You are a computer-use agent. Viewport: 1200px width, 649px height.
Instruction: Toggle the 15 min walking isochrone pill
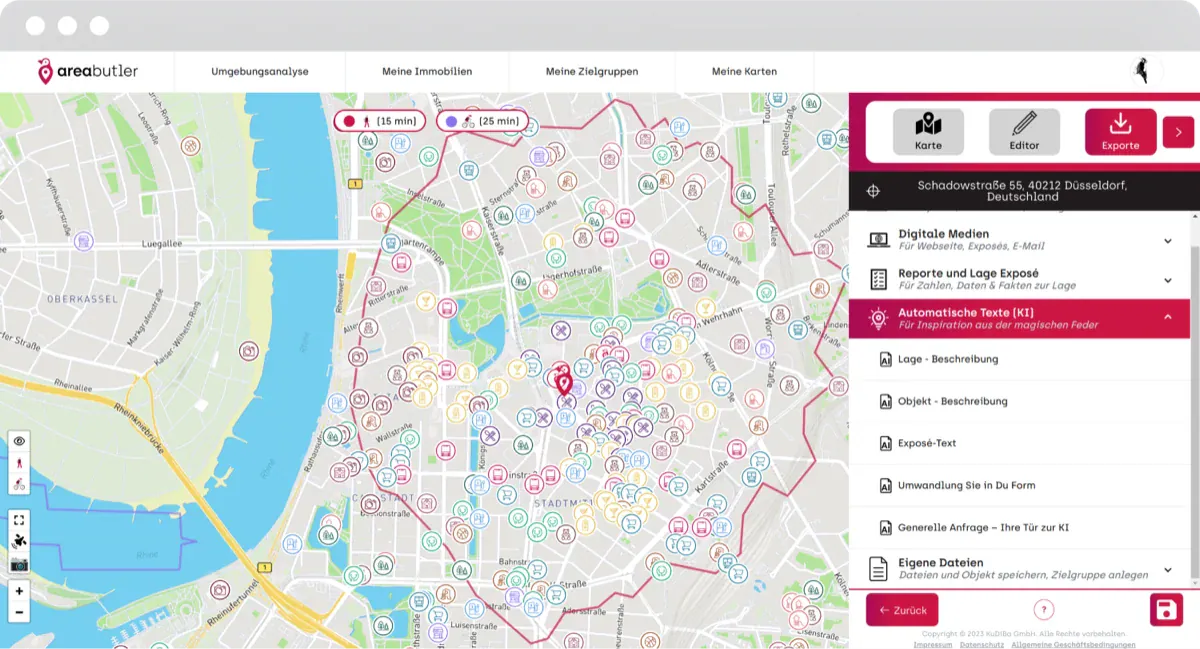pyautogui.click(x=379, y=121)
